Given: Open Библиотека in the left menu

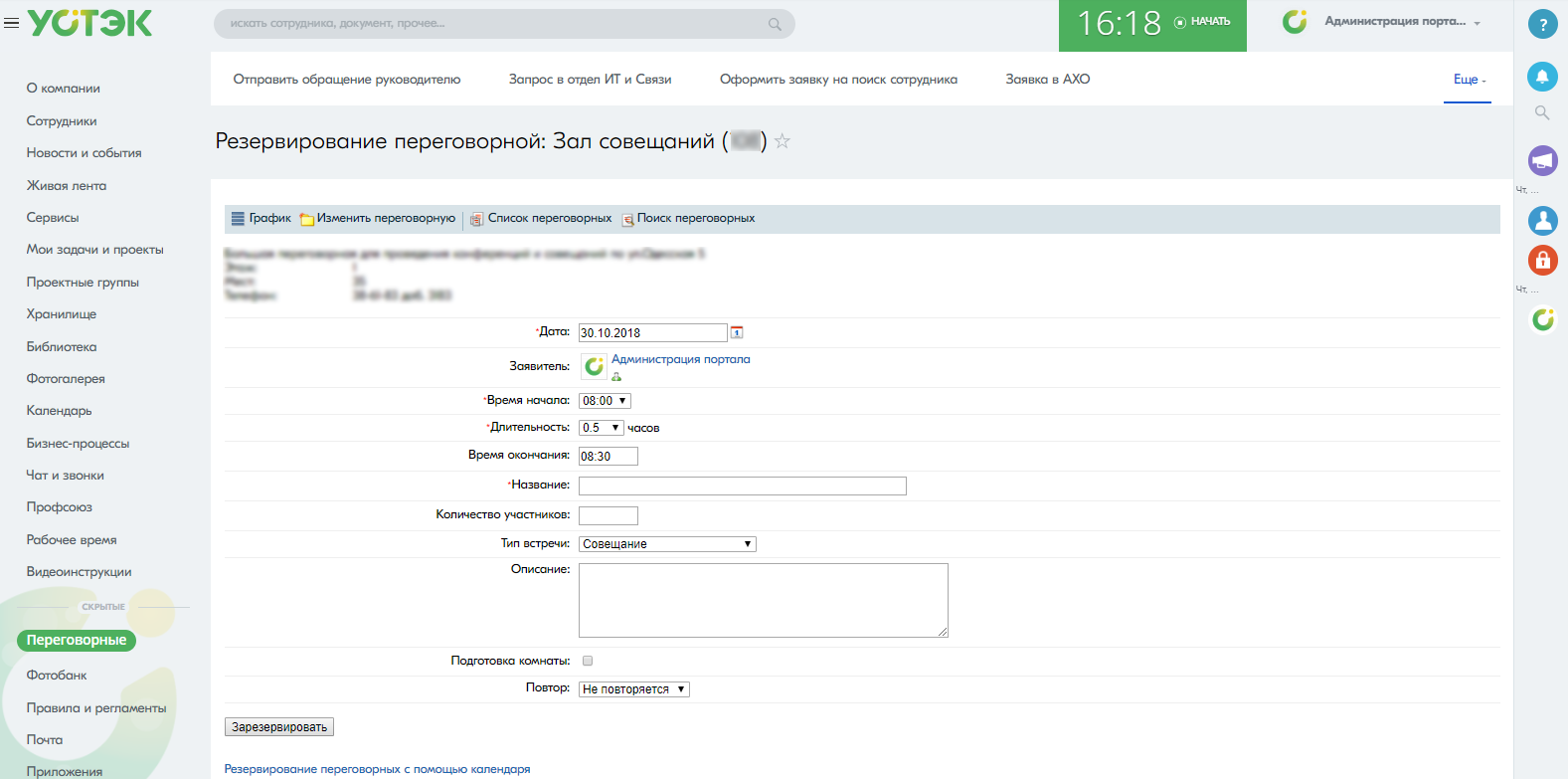Looking at the screenshot, I should click(62, 347).
